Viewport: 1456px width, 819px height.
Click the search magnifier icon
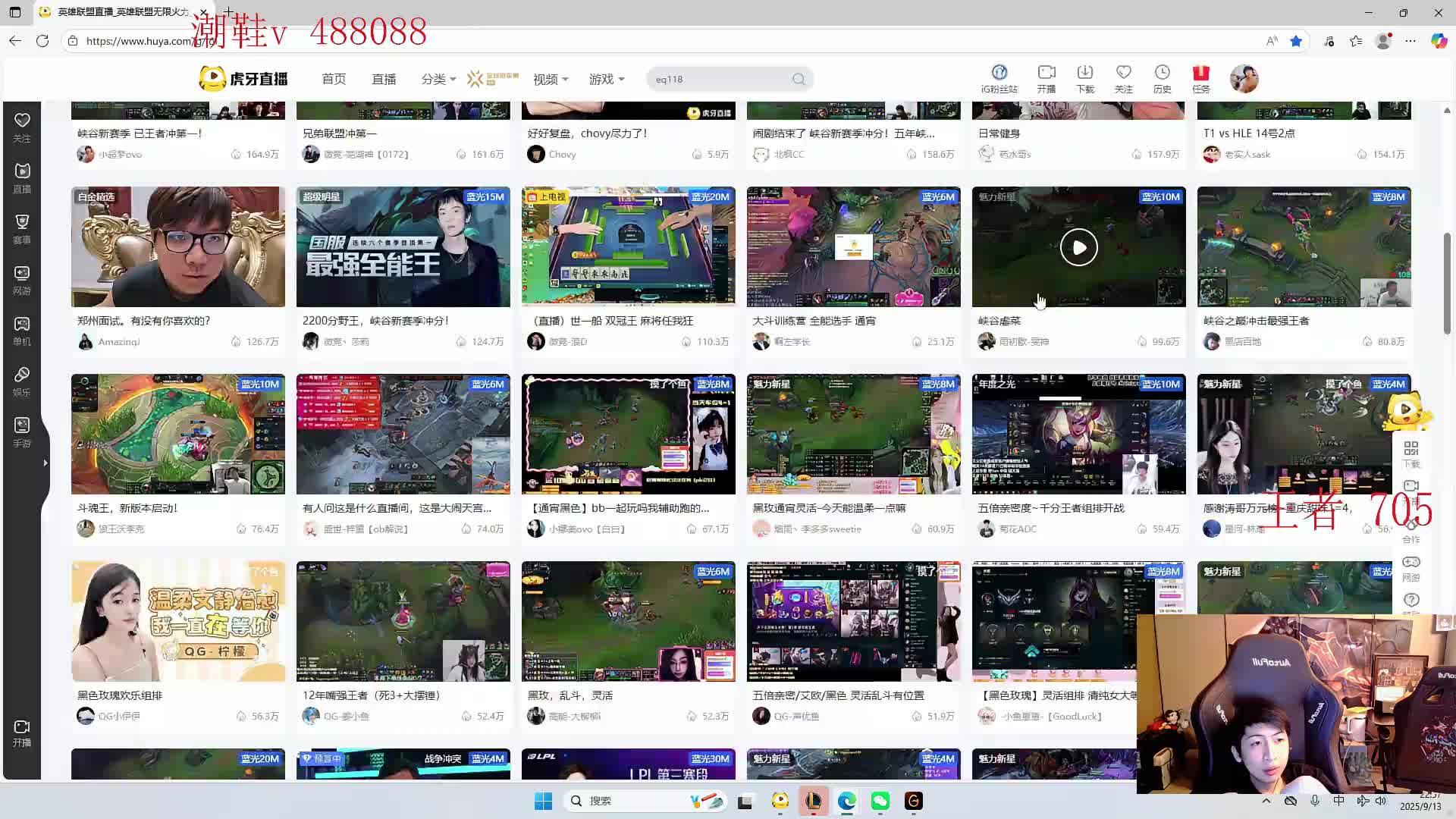pyautogui.click(x=799, y=79)
